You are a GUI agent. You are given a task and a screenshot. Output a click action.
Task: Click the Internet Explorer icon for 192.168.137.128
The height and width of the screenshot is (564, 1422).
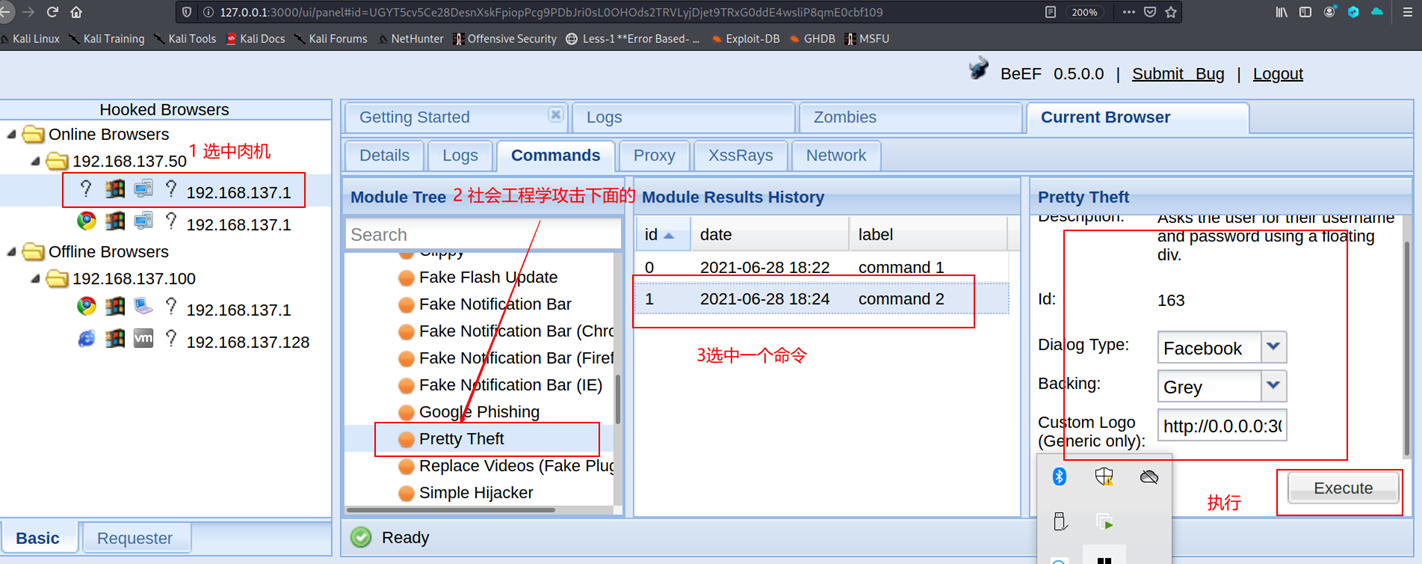87,339
